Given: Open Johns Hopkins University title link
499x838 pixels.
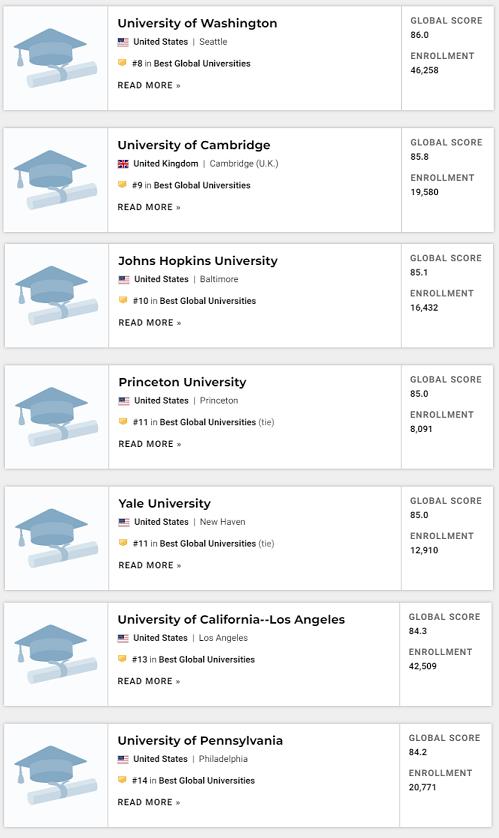Looking at the screenshot, I should 198,261.
